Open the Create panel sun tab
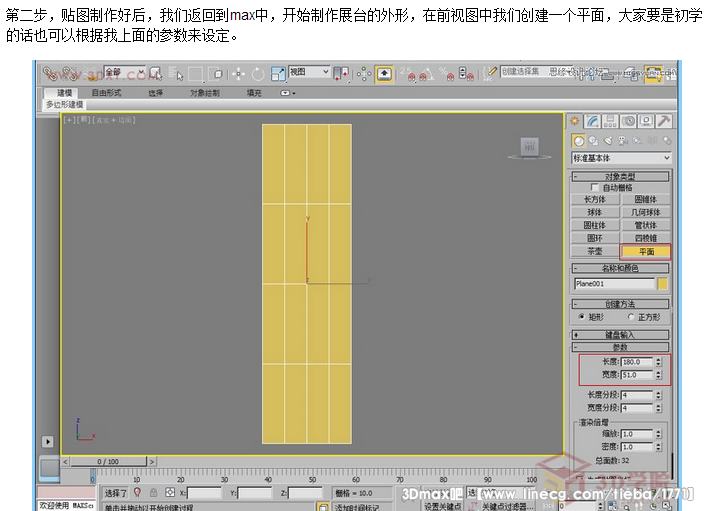The image size is (723, 511). pyautogui.click(x=575, y=121)
